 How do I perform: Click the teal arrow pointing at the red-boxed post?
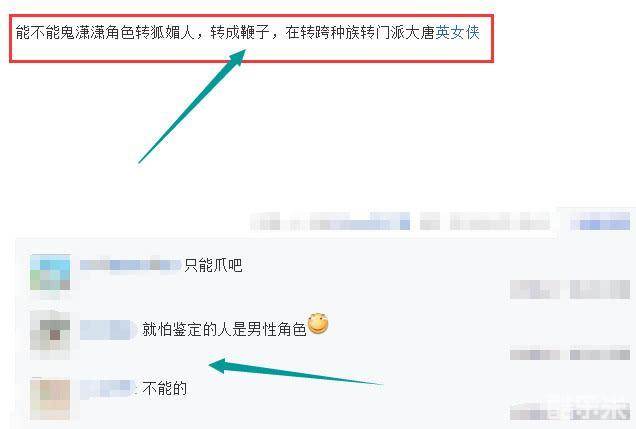192,106
